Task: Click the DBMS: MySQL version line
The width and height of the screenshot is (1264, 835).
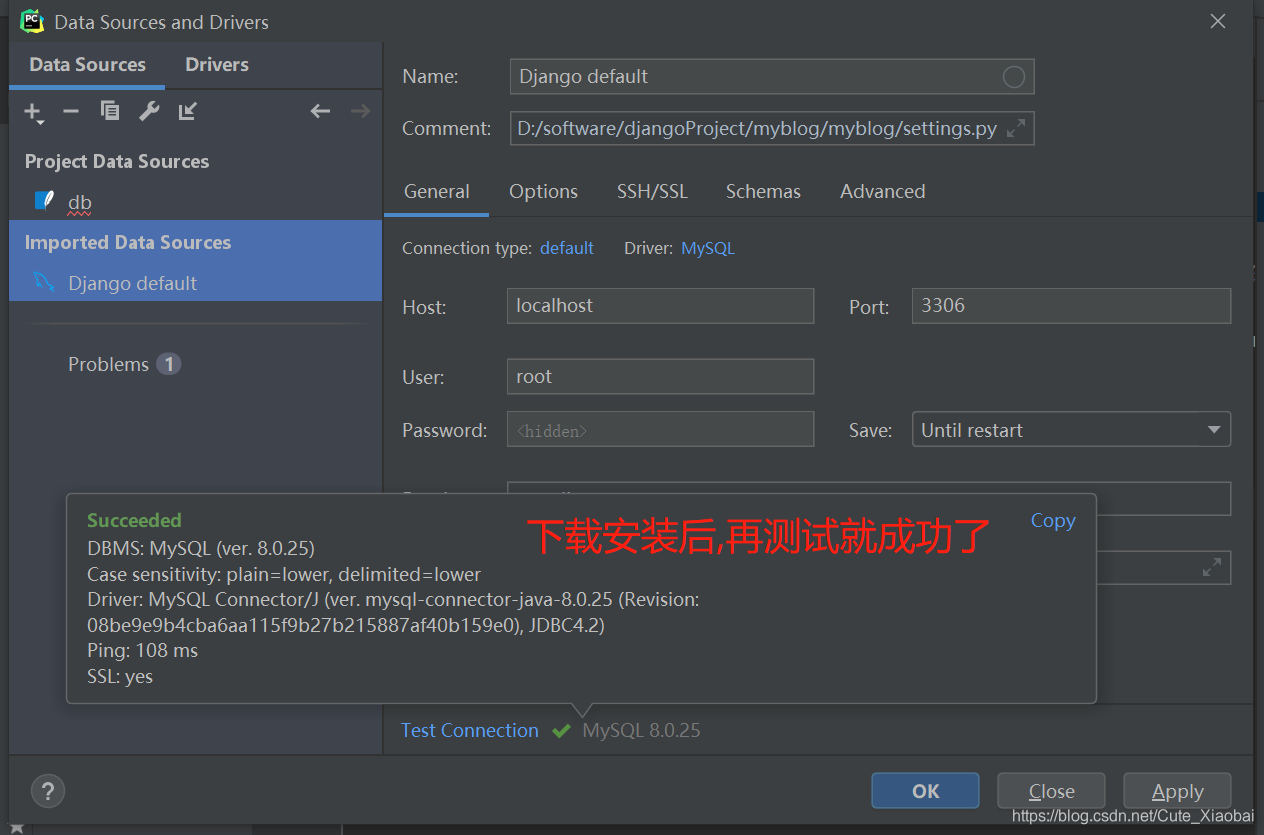Action: (x=201, y=548)
